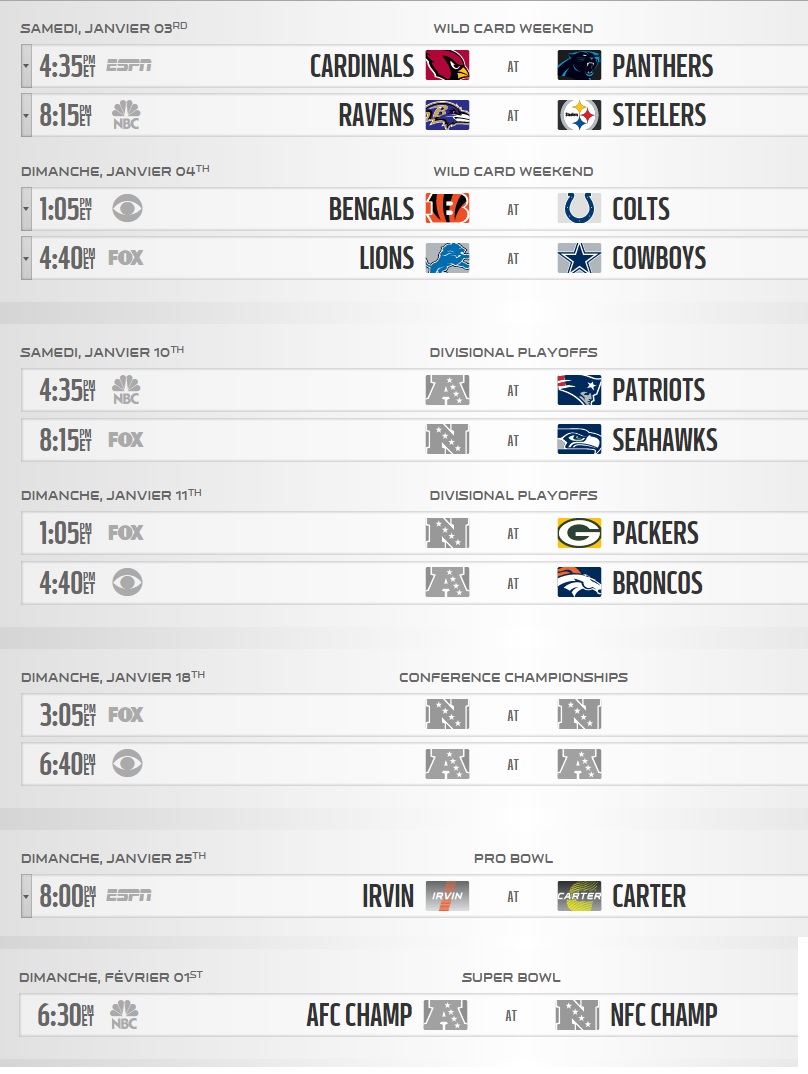This screenshot has height=1074, width=808.
Task: Click the COWBOYS team name
Action: tap(659, 258)
